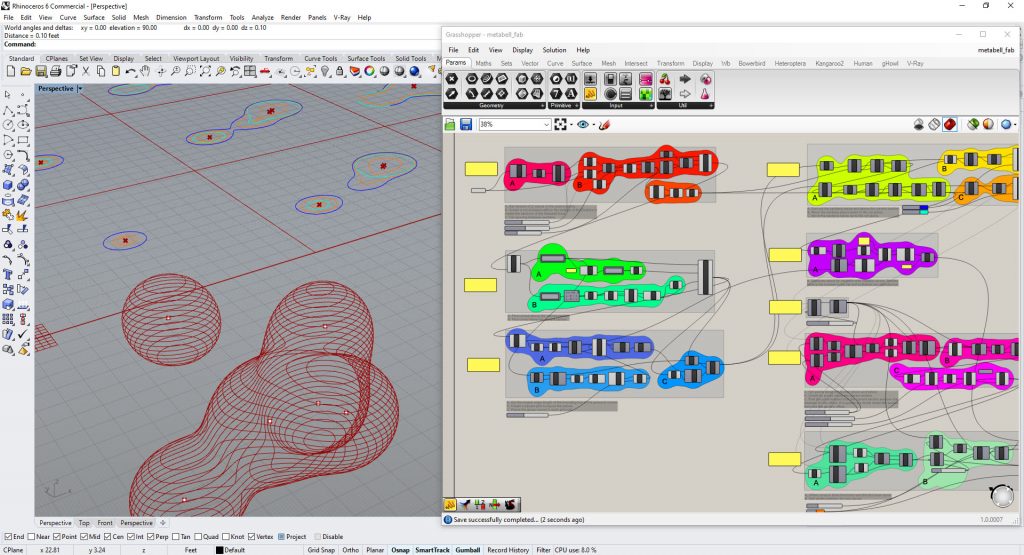Click the black Default layer color swatch

coord(219,550)
